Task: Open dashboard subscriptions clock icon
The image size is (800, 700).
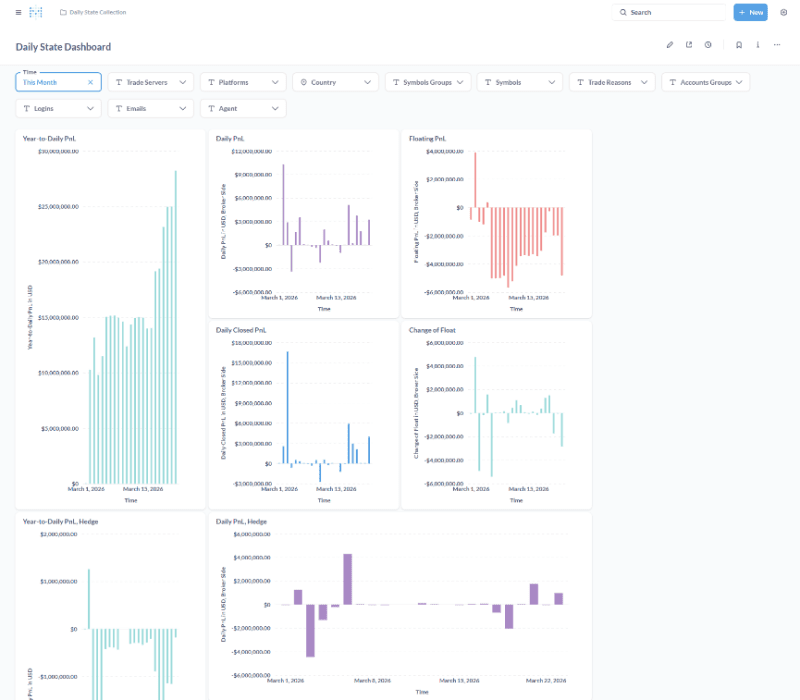Action: pyautogui.click(x=708, y=46)
